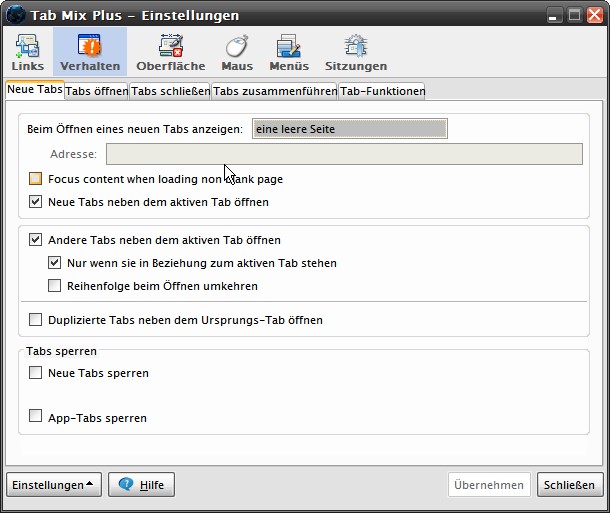Open the Maus settings category
The image size is (610, 513).
[237, 52]
